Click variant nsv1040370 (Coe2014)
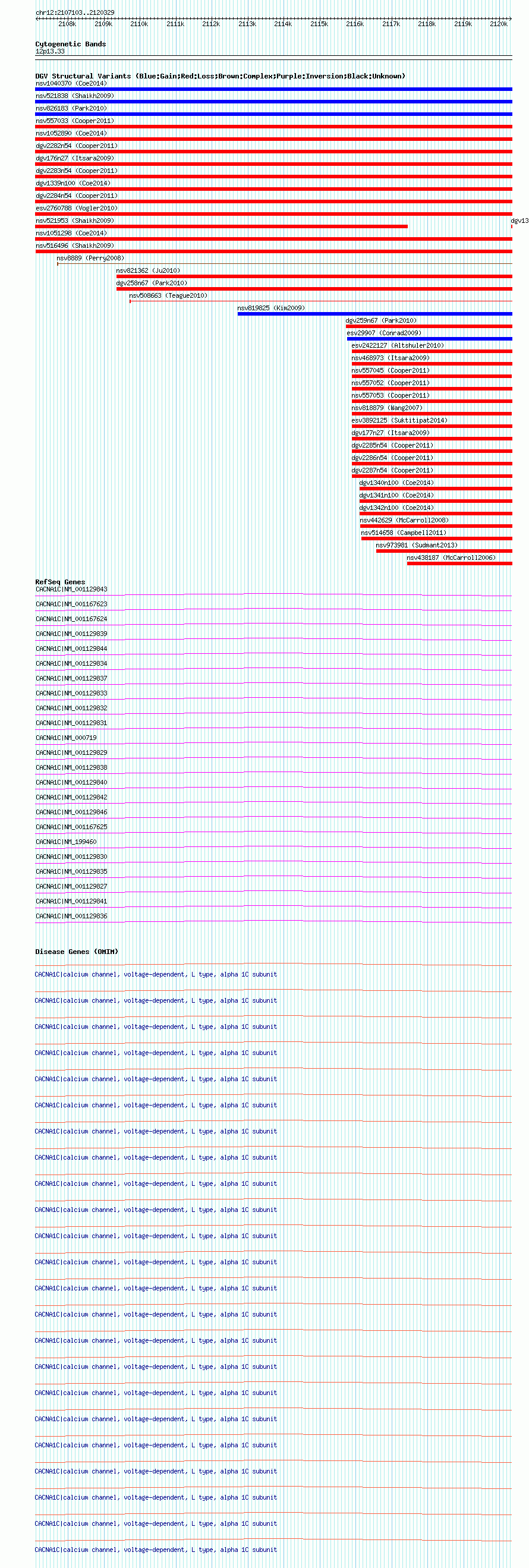This screenshot has height=1568, width=529. [71, 83]
